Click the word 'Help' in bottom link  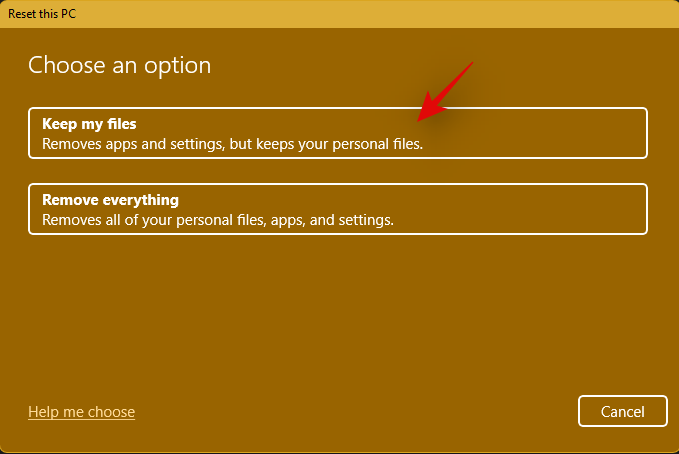click(43, 412)
